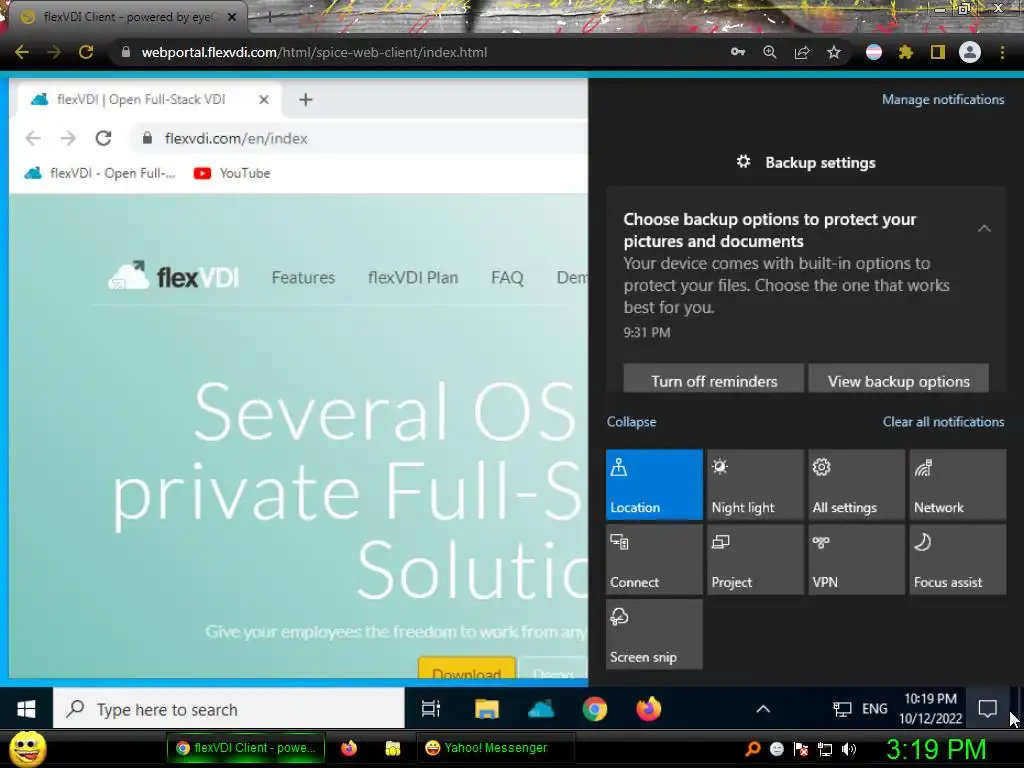Click the flexvdi.com/en/index address bar
The image size is (1024, 768).
pyautogui.click(x=359, y=138)
